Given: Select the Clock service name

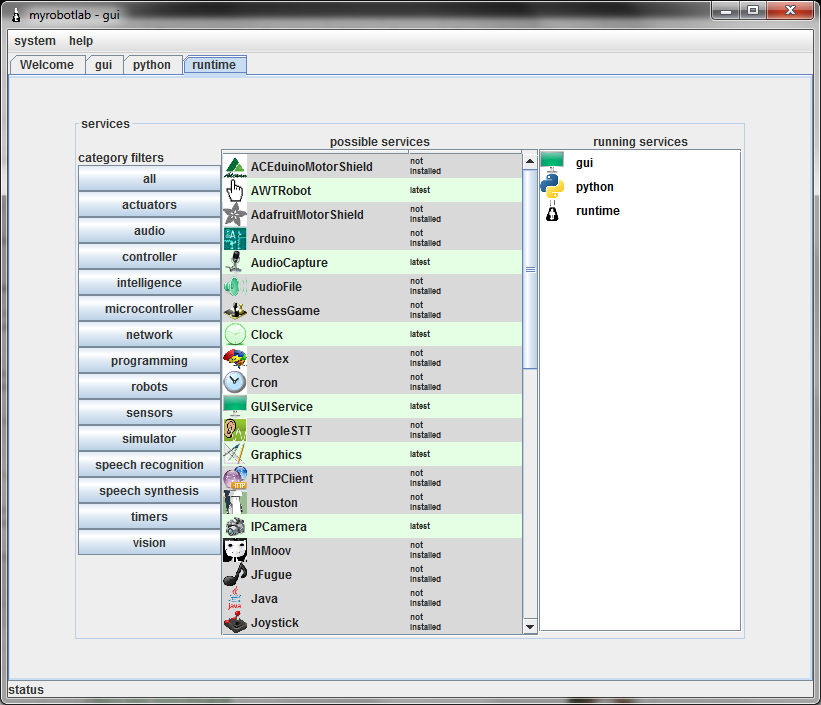Looking at the screenshot, I should (267, 335).
